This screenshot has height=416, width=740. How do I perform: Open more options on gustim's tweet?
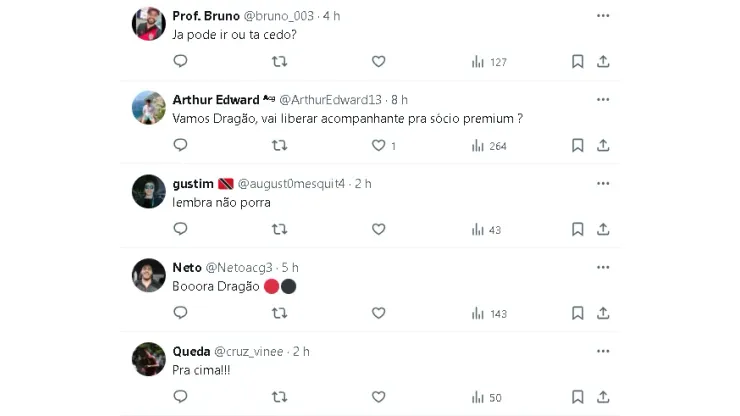coord(603,184)
